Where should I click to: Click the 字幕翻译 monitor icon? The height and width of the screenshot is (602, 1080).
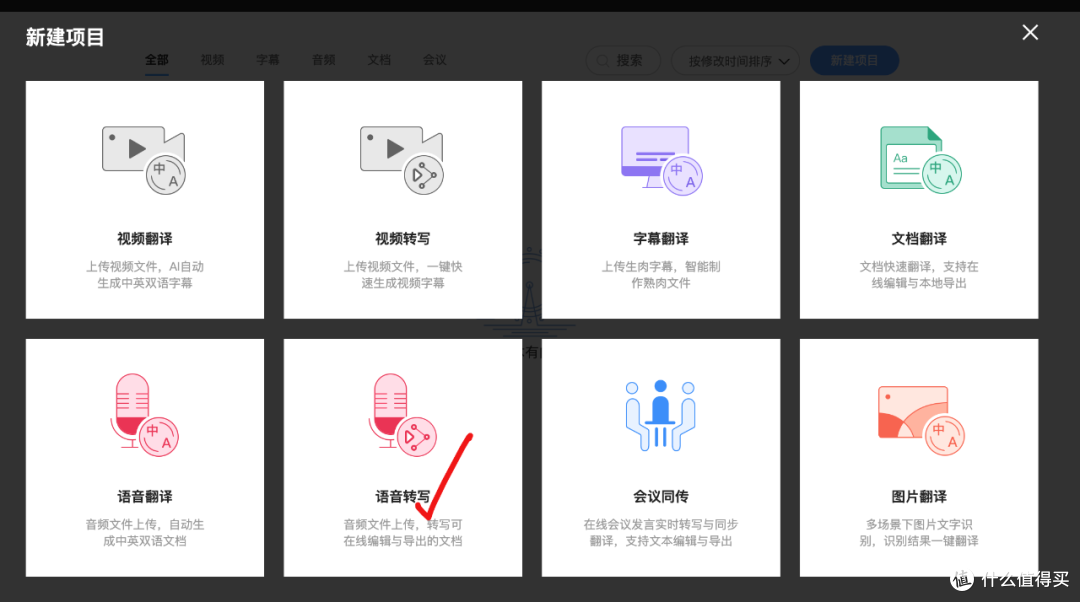pyautogui.click(x=661, y=160)
